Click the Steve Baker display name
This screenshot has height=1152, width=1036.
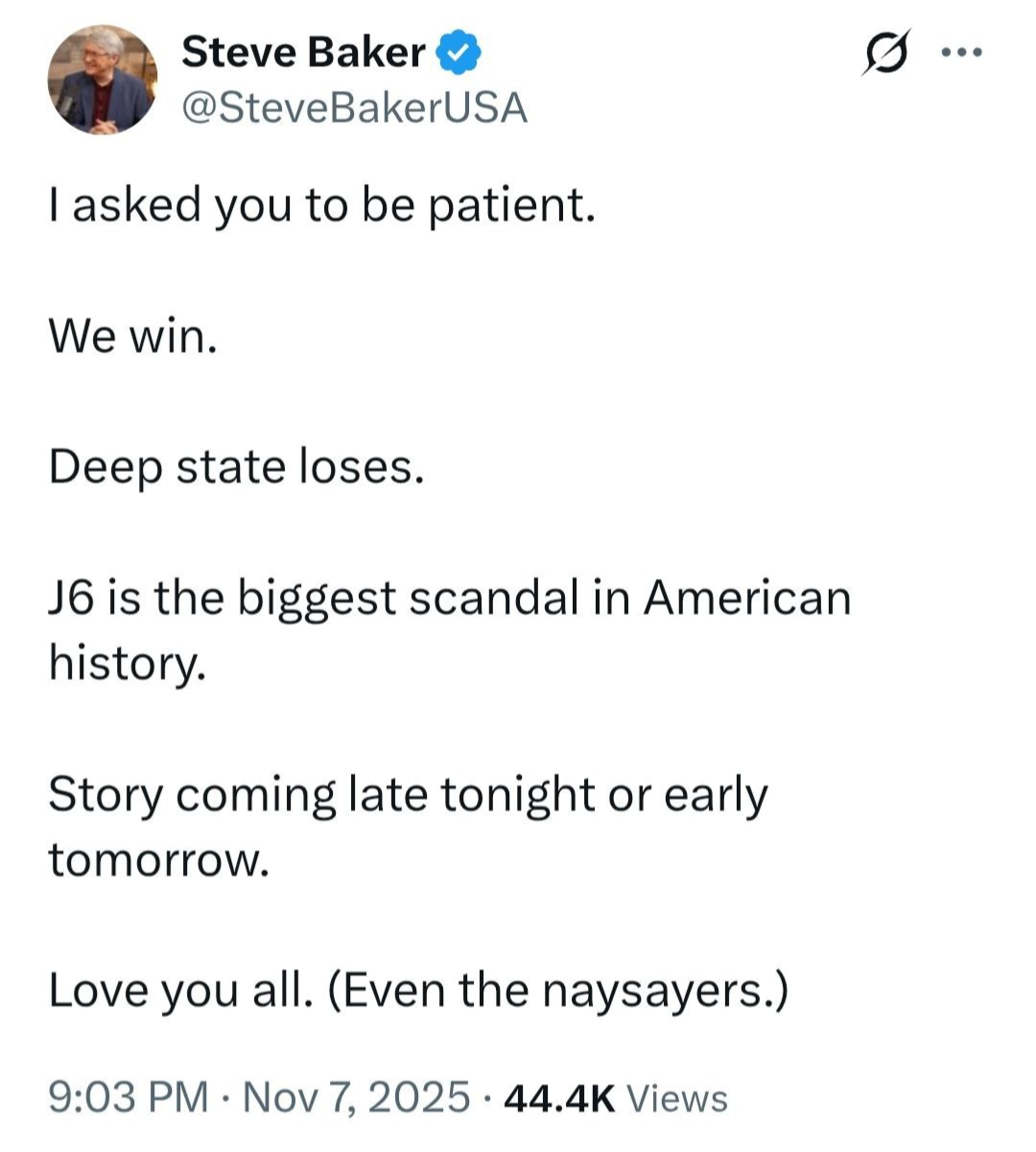click(x=302, y=52)
